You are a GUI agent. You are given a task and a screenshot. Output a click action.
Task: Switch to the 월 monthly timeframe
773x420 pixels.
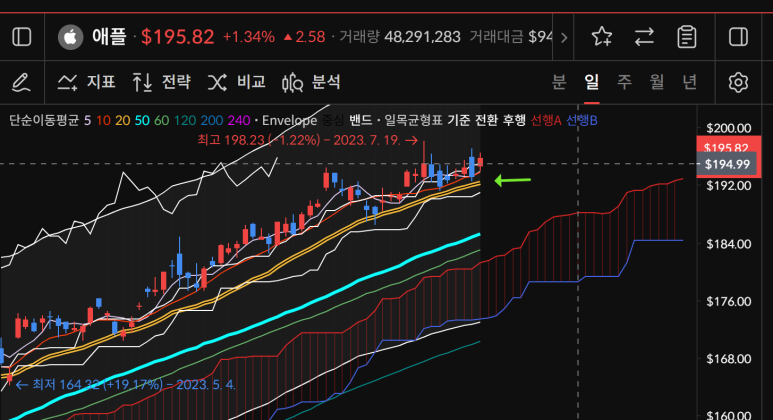pyautogui.click(x=657, y=82)
